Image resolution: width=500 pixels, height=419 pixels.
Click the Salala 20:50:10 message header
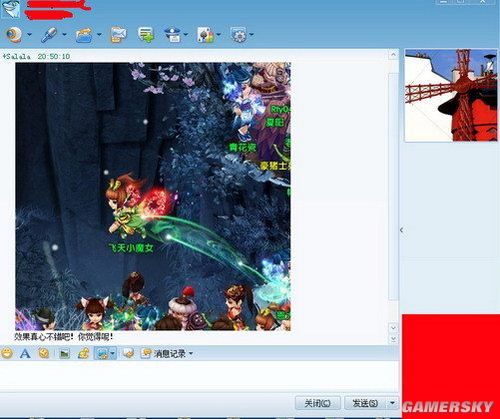[36, 56]
